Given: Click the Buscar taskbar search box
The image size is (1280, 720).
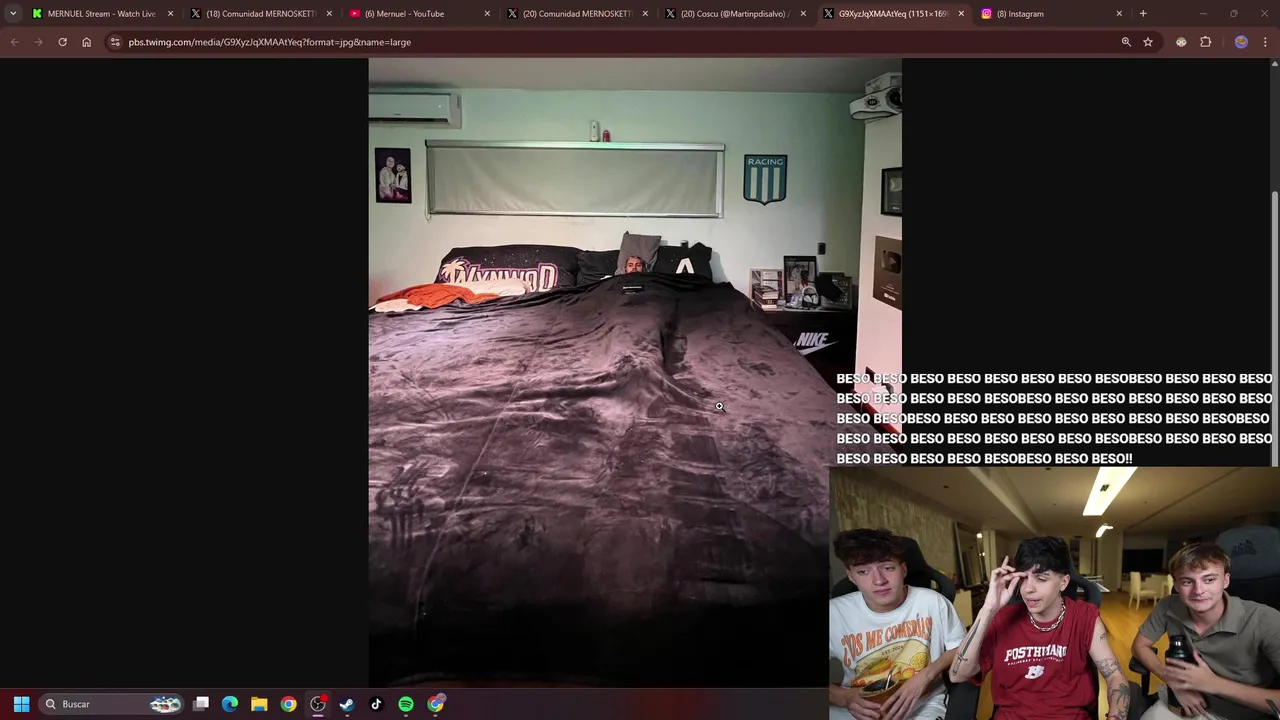Looking at the screenshot, I should tap(111, 704).
